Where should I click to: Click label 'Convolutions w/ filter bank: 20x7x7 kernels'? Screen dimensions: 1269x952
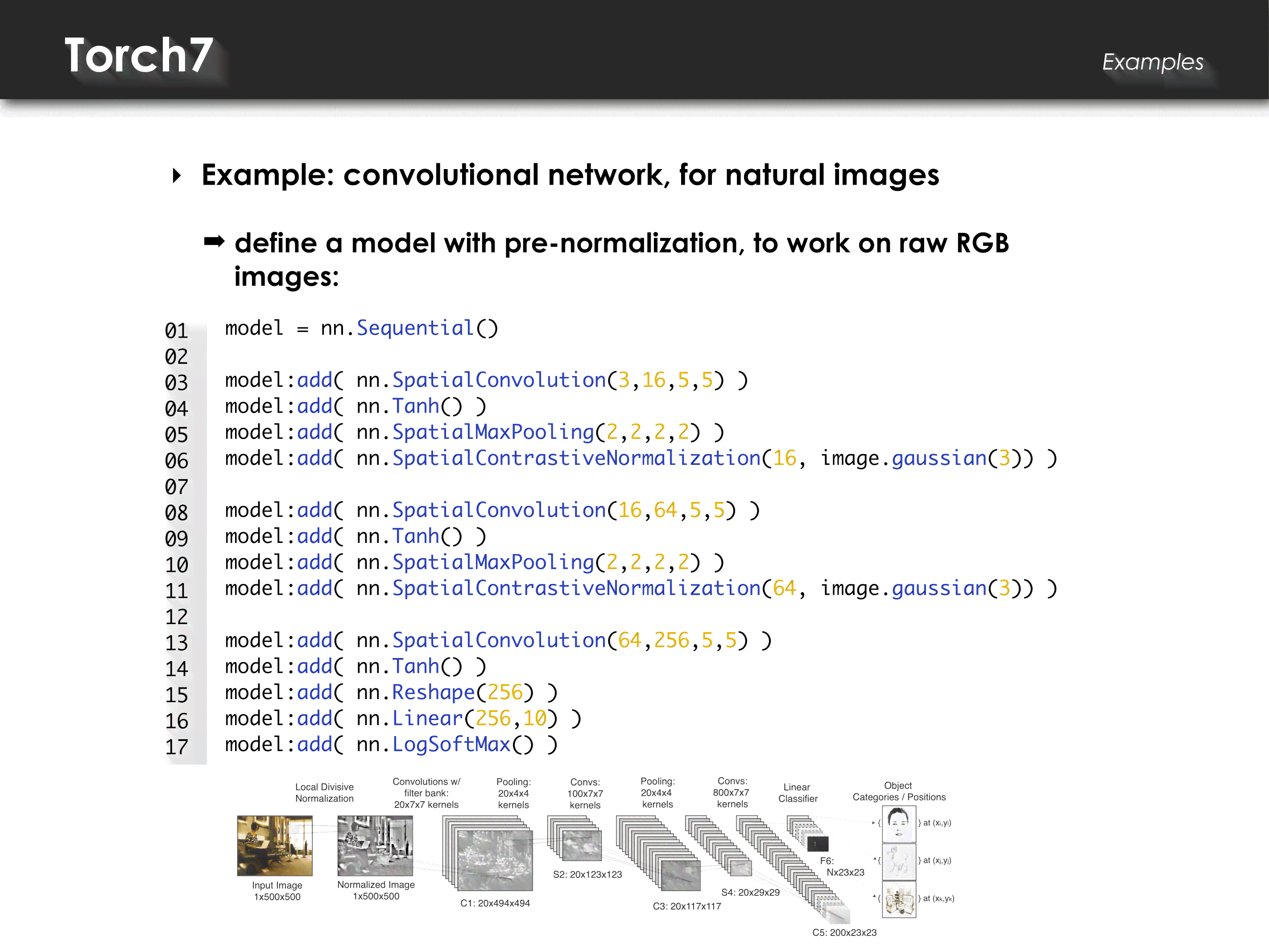426,793
